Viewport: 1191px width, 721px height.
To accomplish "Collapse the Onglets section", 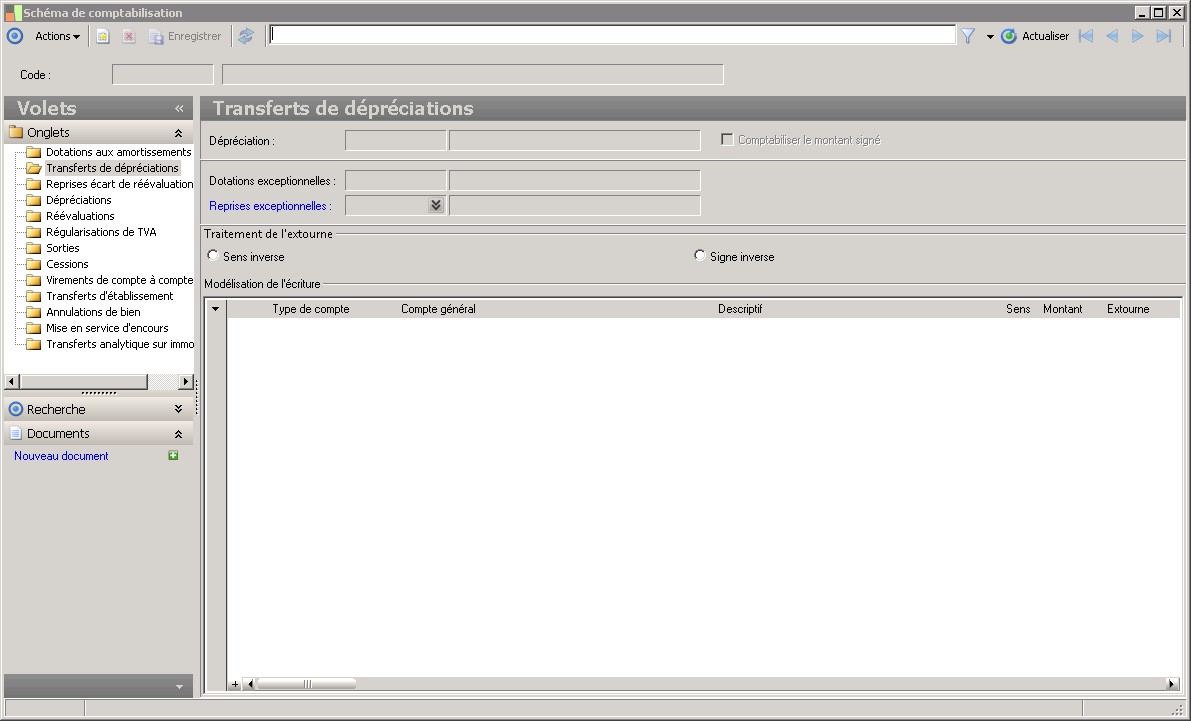I will (x=178, y=133).
